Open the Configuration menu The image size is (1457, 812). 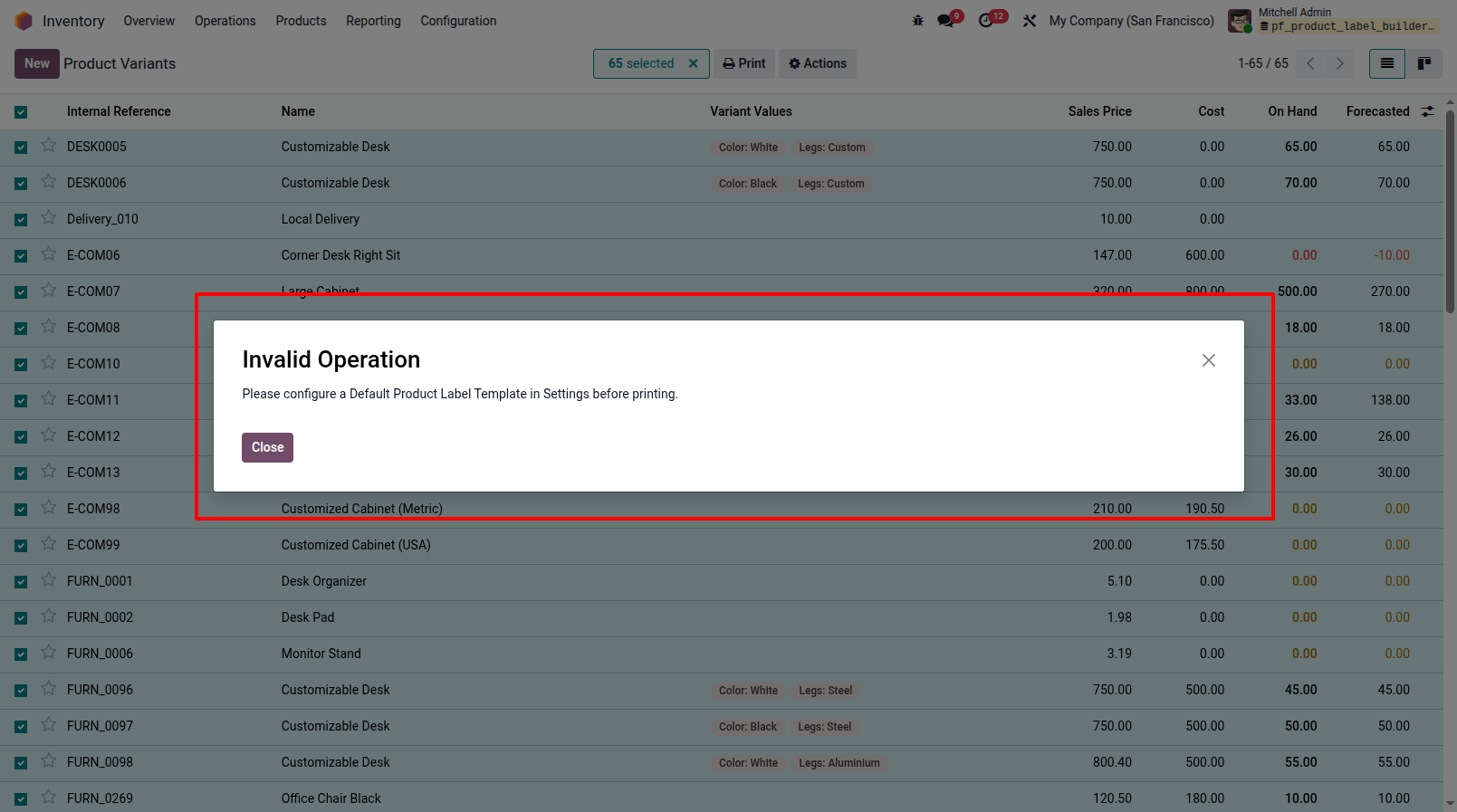(x=458, y=21)
